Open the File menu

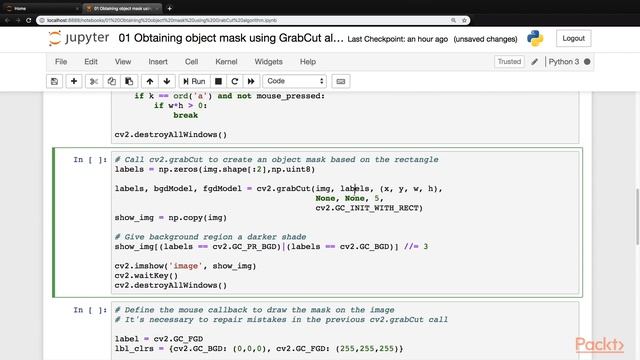click(x=61, y=62)
